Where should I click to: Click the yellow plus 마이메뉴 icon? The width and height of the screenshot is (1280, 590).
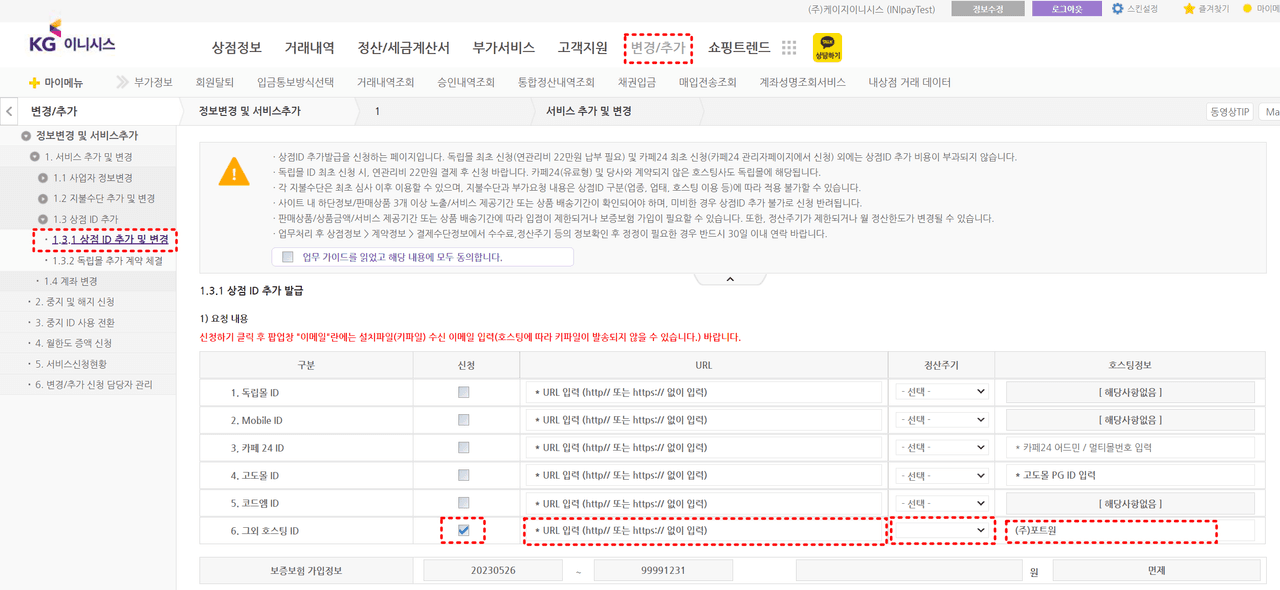pyautogui.click(x=34, y=83)
